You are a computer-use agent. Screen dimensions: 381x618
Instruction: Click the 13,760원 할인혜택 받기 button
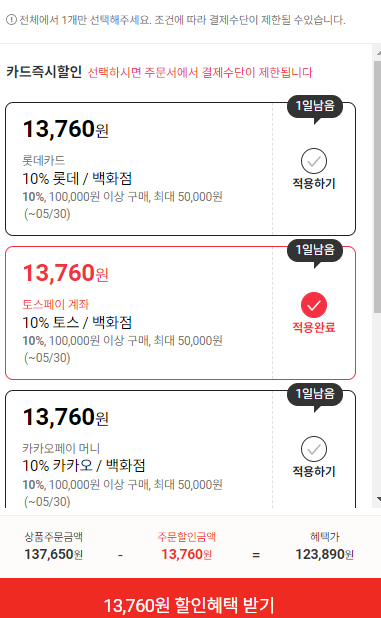(x=190, y=598)
